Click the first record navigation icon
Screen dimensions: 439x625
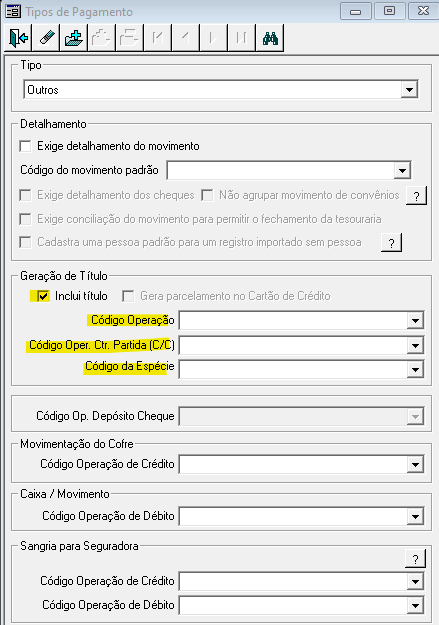[157, 38]
